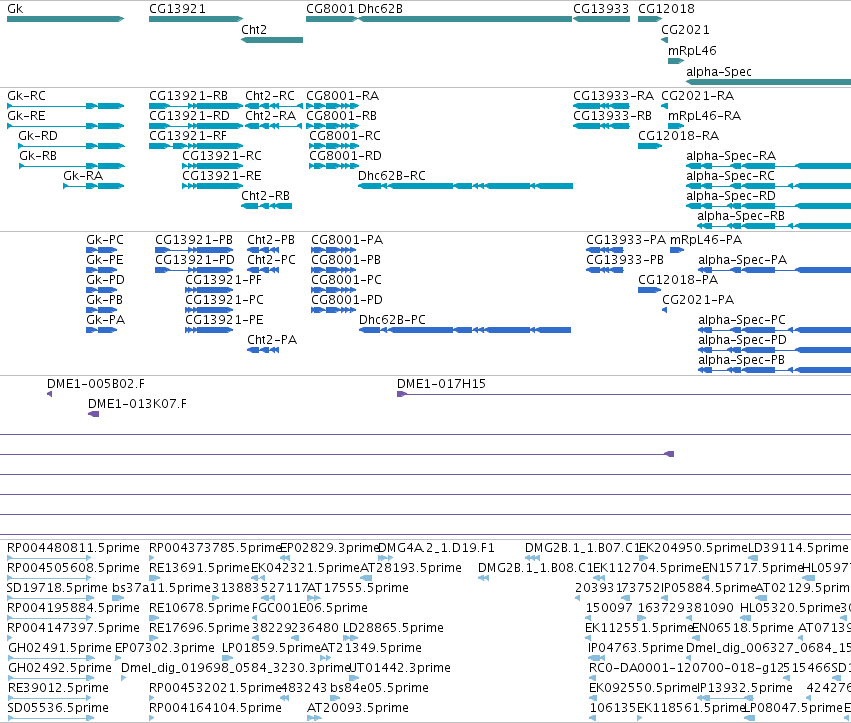The image size is (851, 723).
Task: Click EST SD19718.5prime
Action: 58,588
